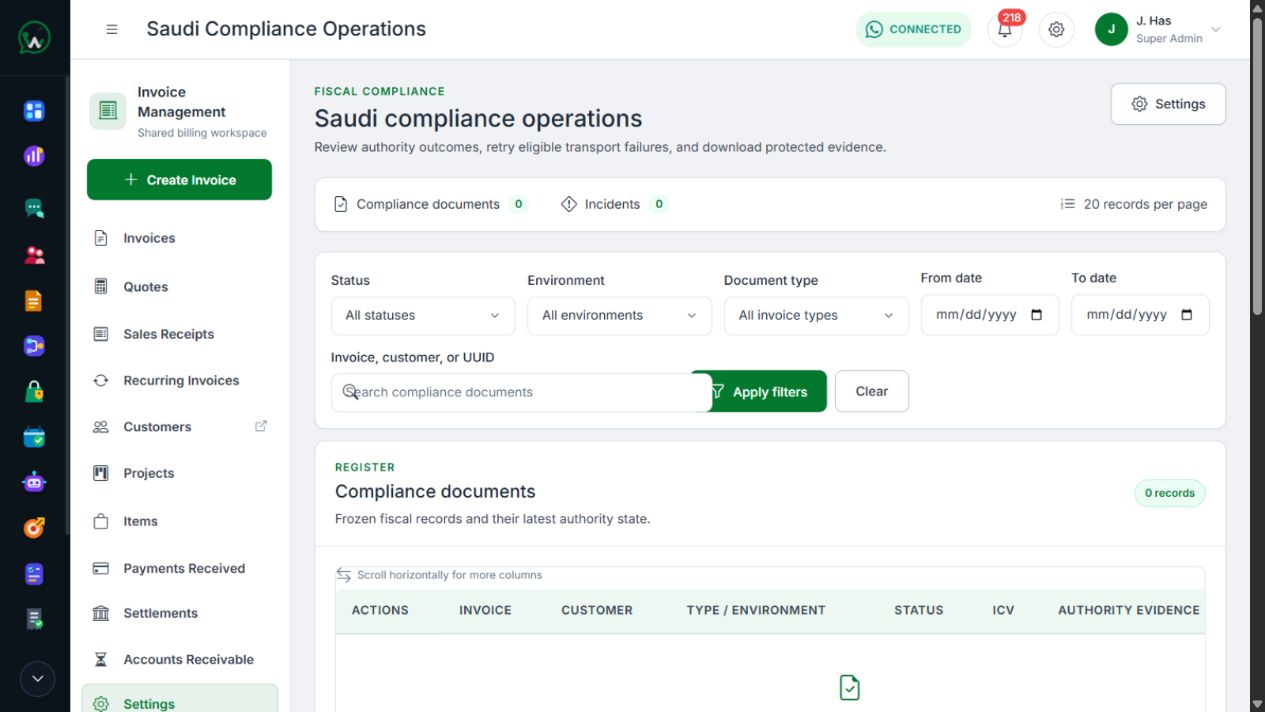
Task: Open the red contacts people icon
Action: click(x=34, y=255)
